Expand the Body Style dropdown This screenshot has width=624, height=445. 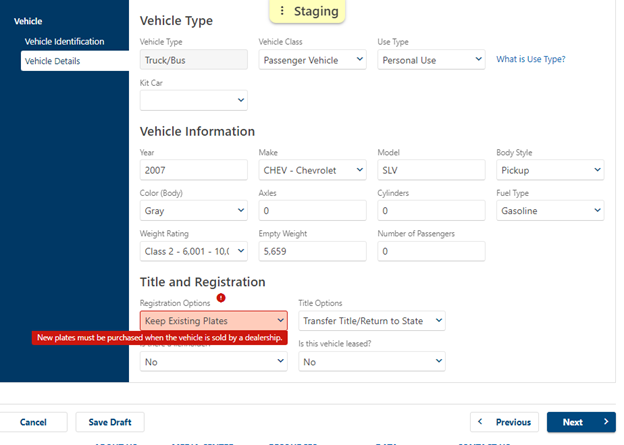click(x=550, y=170)
